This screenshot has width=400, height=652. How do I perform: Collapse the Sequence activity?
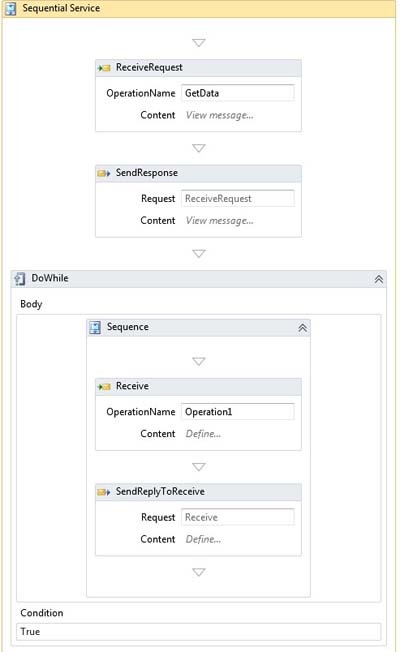coord(303,328)
